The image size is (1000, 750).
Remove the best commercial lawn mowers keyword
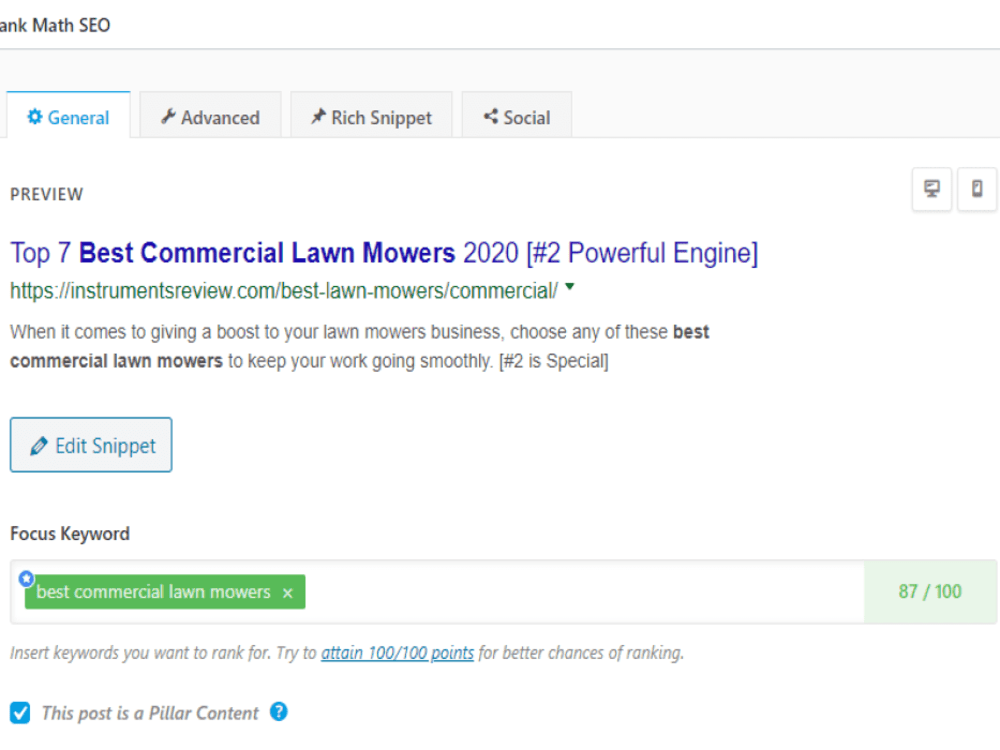coord(288,593)
